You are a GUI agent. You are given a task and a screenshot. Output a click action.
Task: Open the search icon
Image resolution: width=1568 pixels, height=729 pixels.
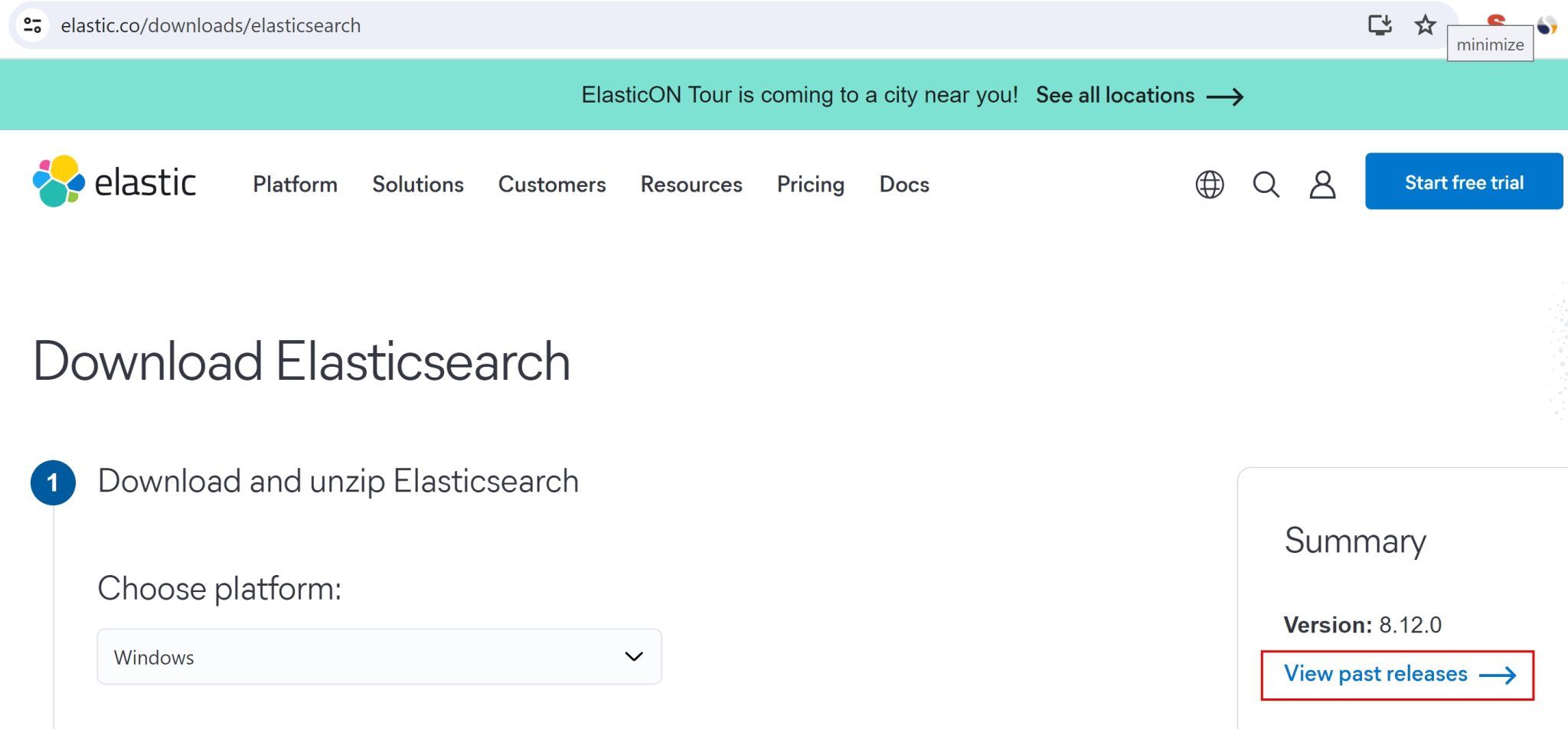tap(1266, 185)
